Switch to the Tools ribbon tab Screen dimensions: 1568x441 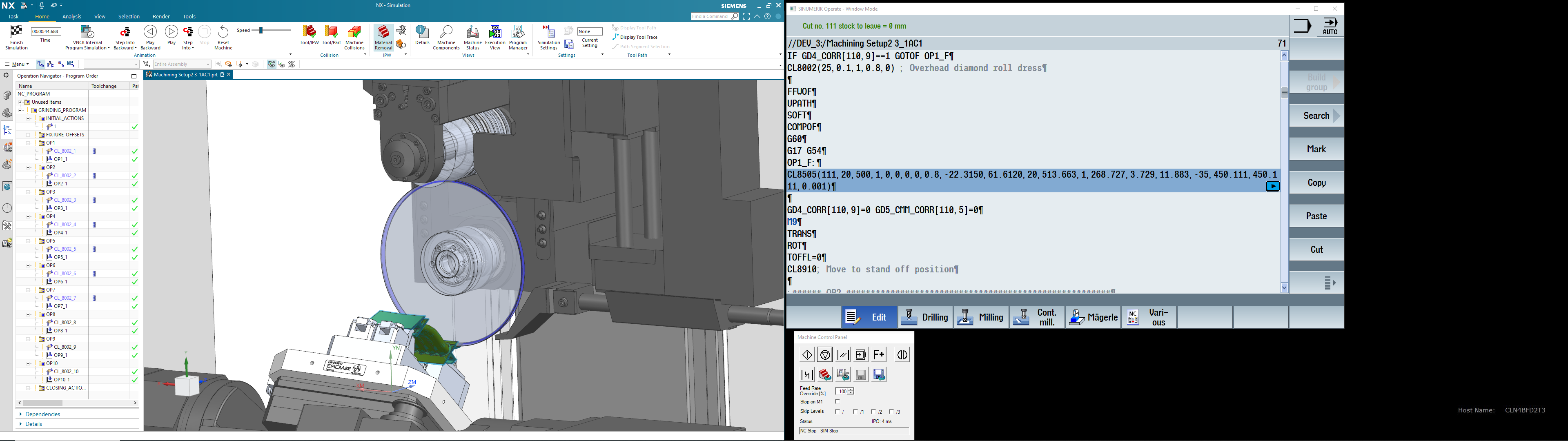tap(189, 16)
